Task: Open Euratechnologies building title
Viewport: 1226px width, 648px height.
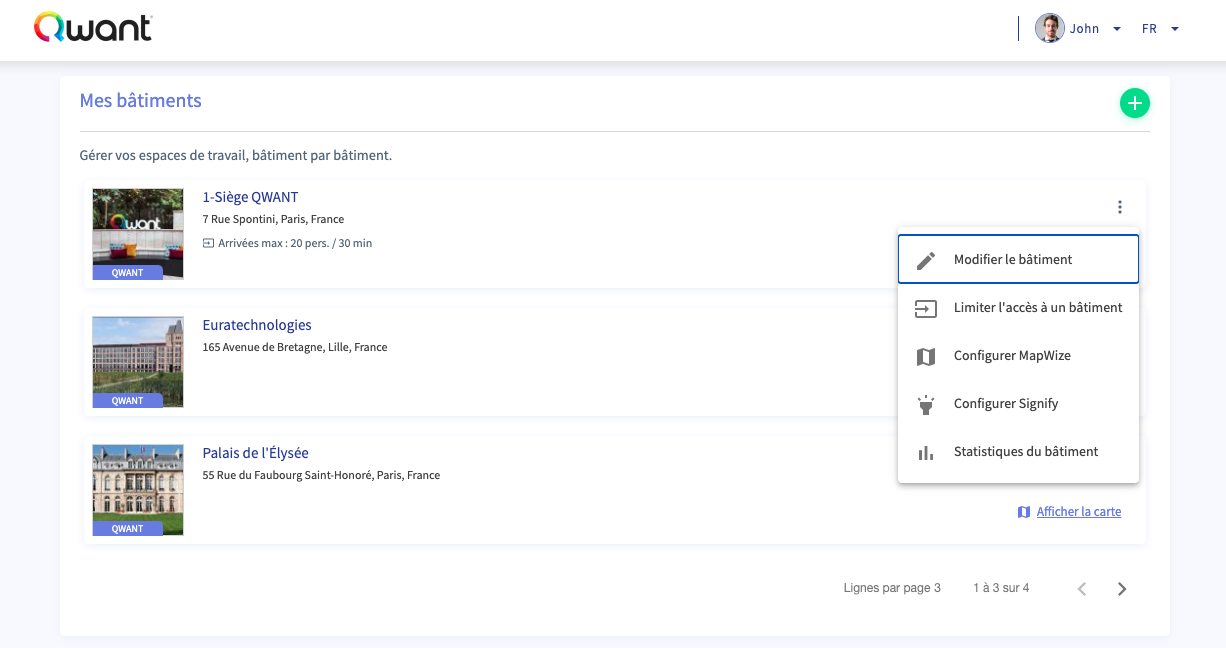Action: pyautogui.click(x=257, y=325)
